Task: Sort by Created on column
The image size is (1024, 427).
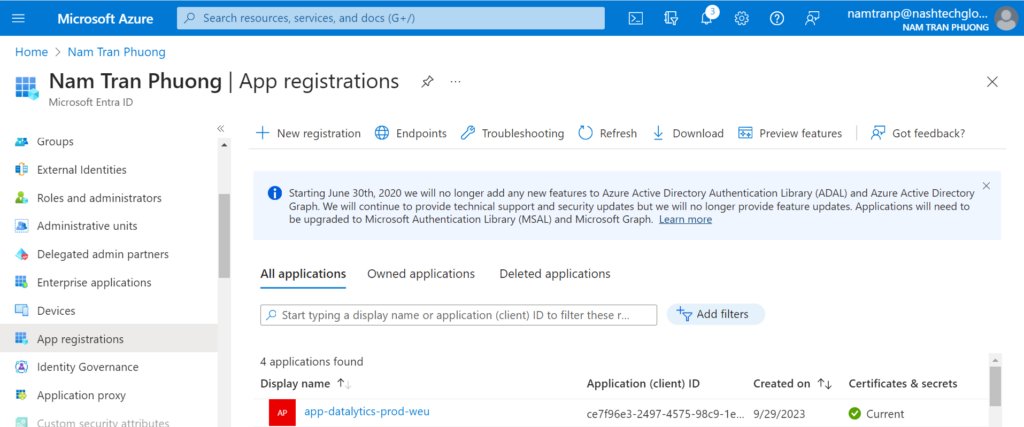Action: (825, 384)
